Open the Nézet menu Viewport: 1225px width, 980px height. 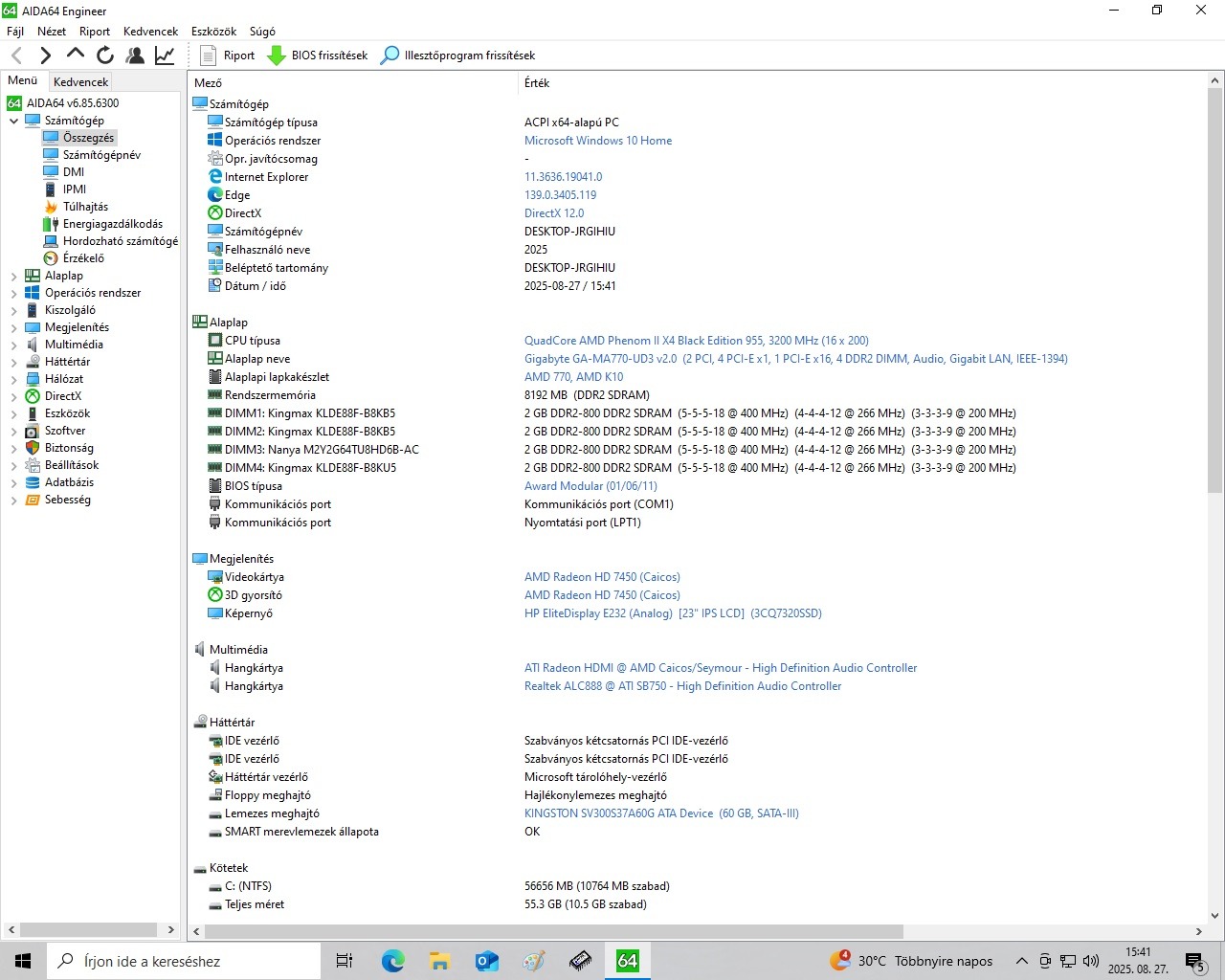click(x=52, y=32)
